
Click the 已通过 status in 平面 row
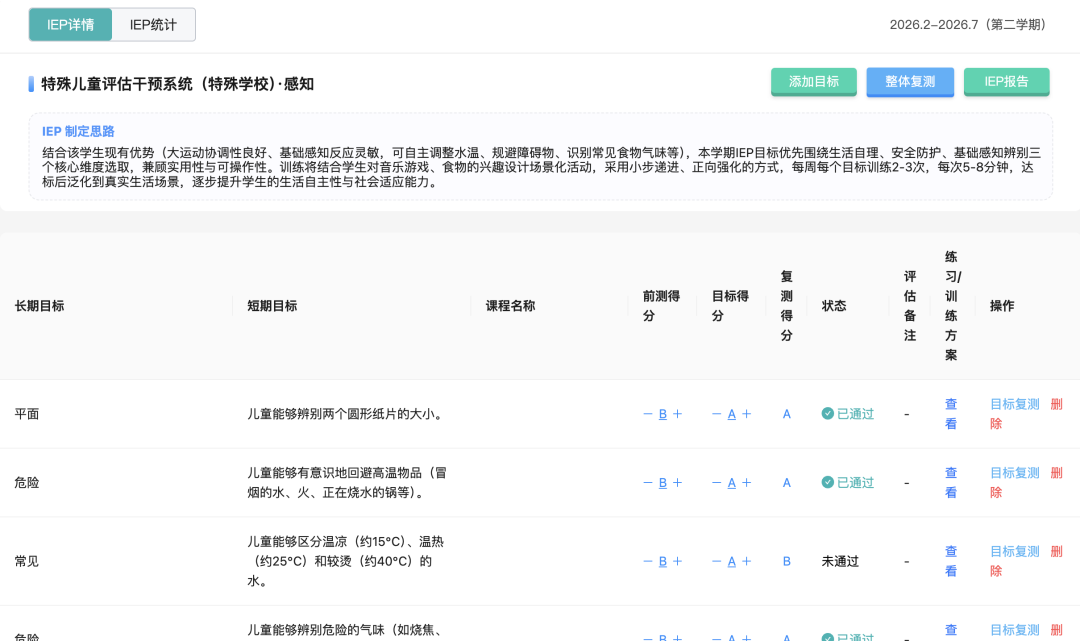848,414
